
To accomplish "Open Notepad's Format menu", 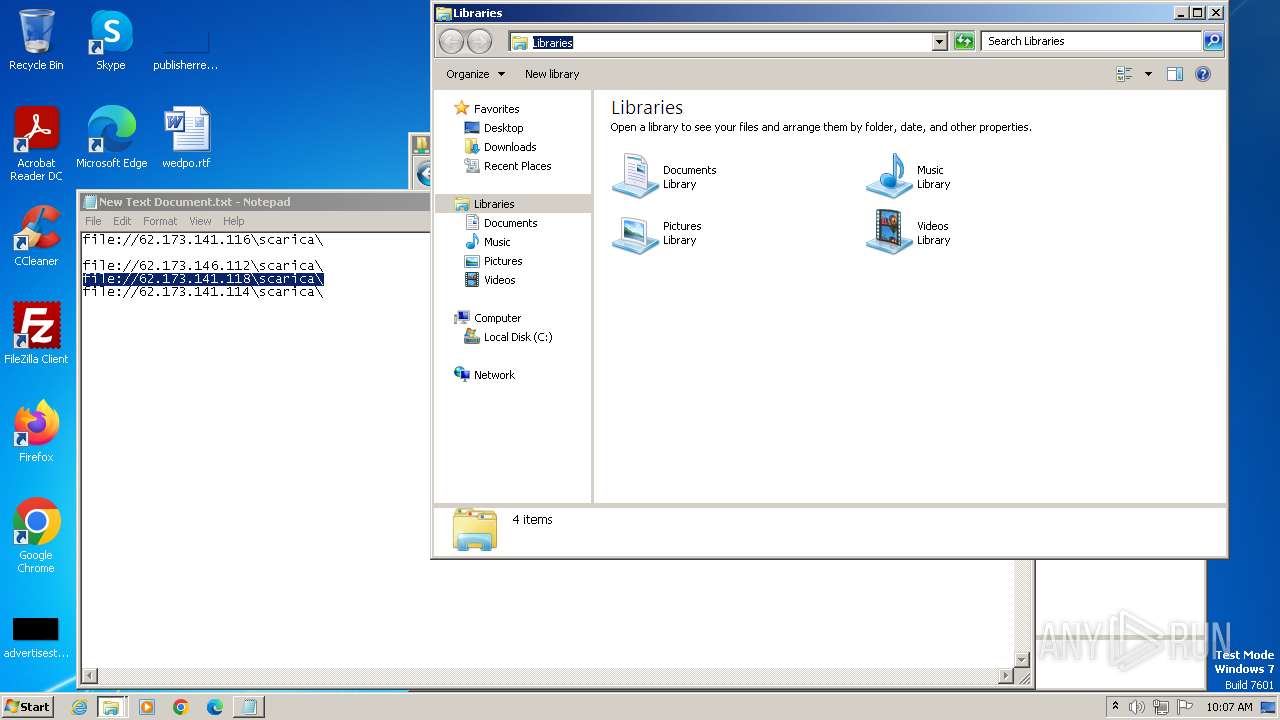I will pos(160,221).
